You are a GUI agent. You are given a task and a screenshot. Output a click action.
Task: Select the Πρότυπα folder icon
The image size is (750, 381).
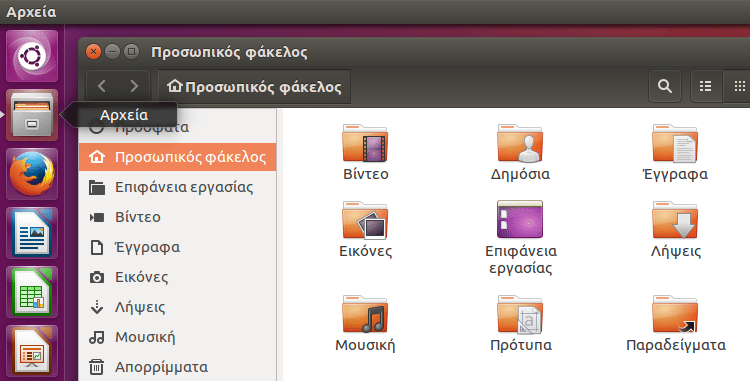point(520,314)
